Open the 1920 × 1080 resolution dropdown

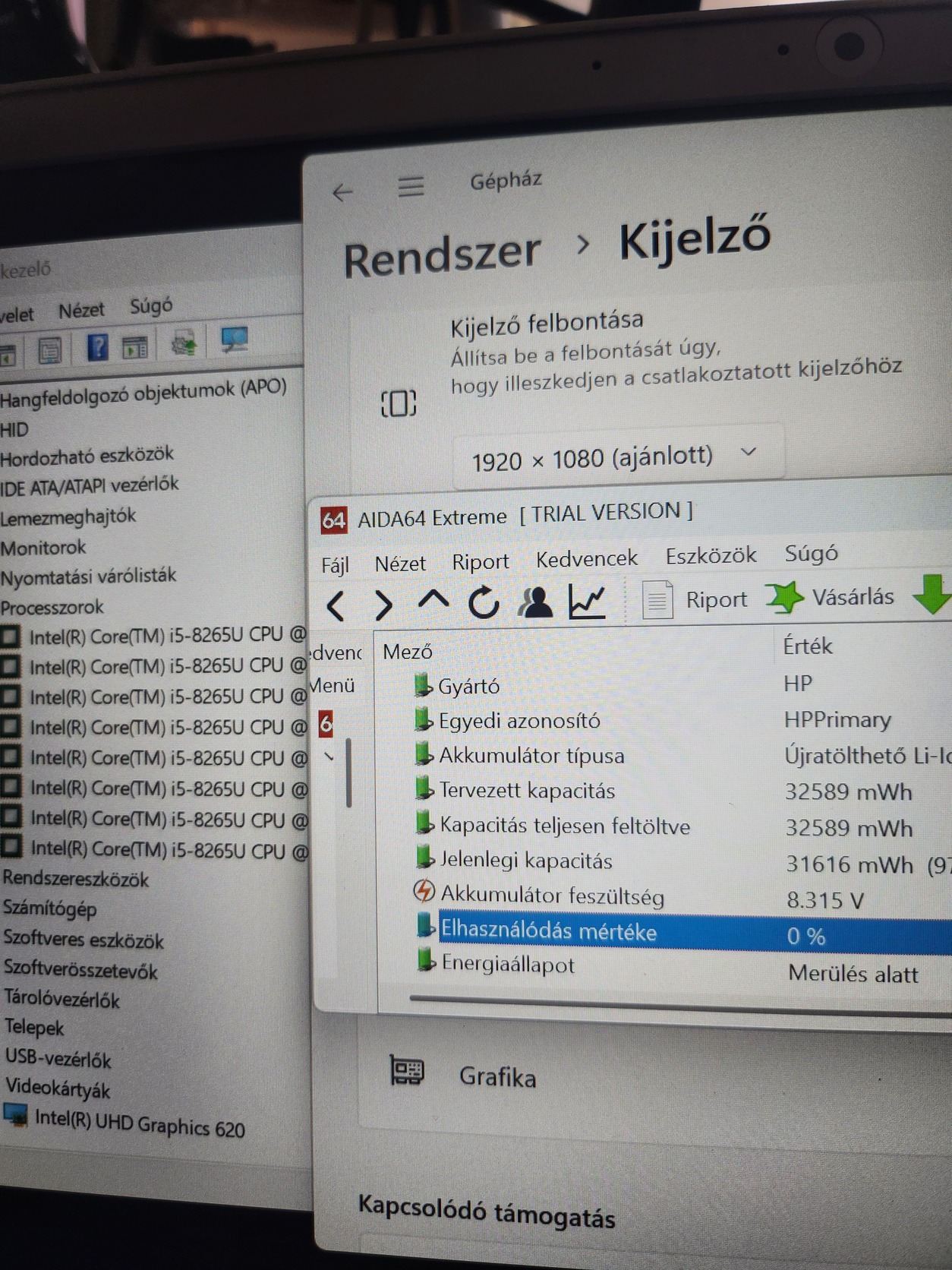click(619, 457)
